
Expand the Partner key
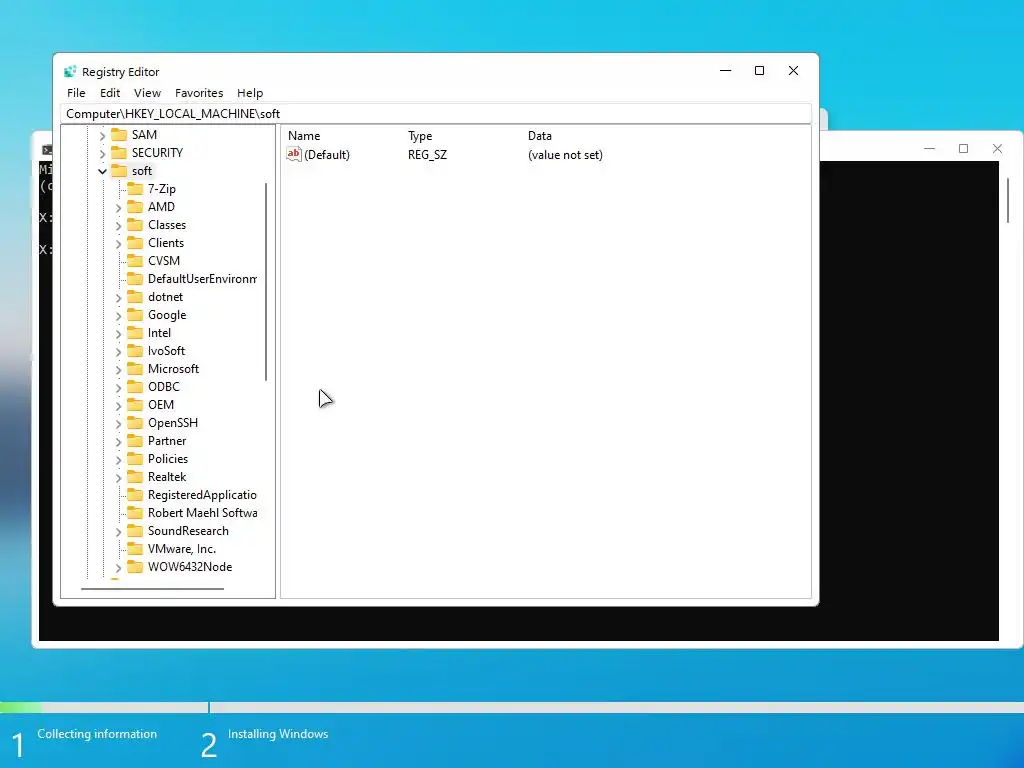[x=118, y=441]
